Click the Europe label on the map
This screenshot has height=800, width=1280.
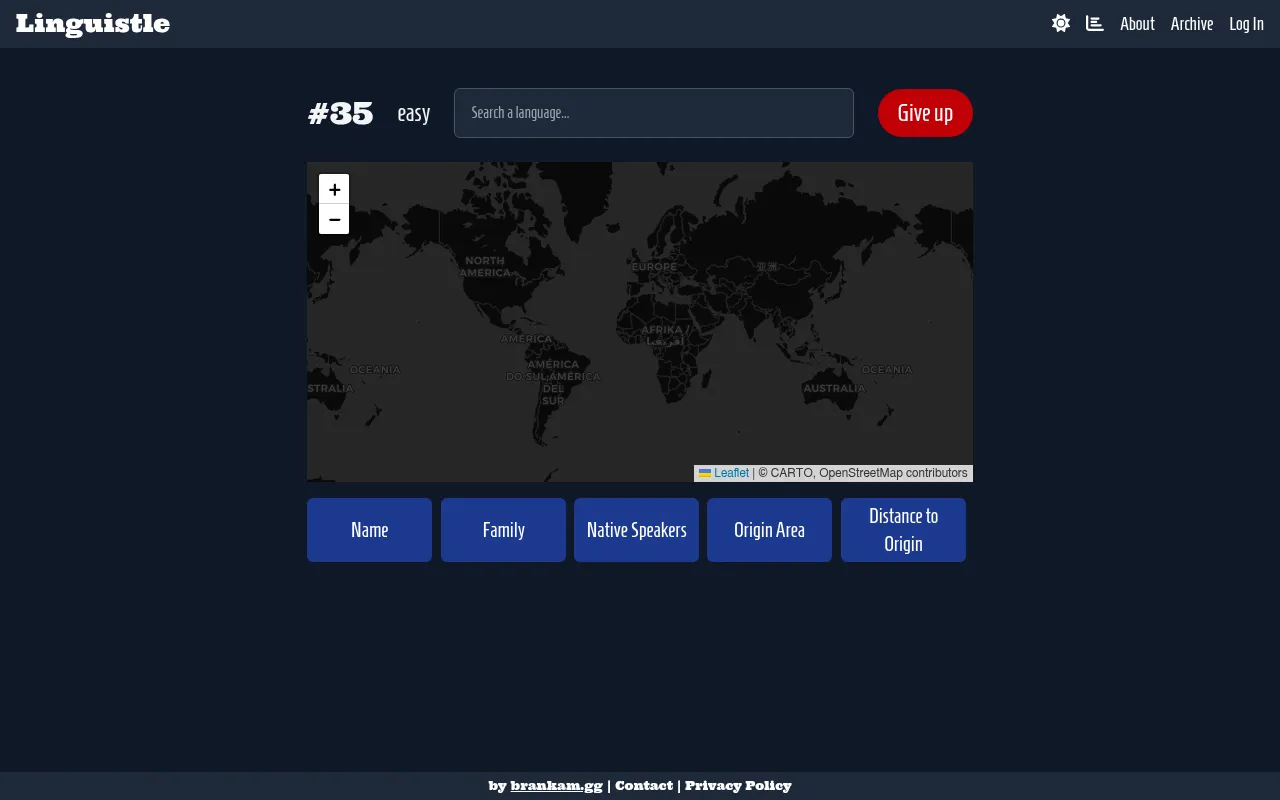tap(654, 267)
